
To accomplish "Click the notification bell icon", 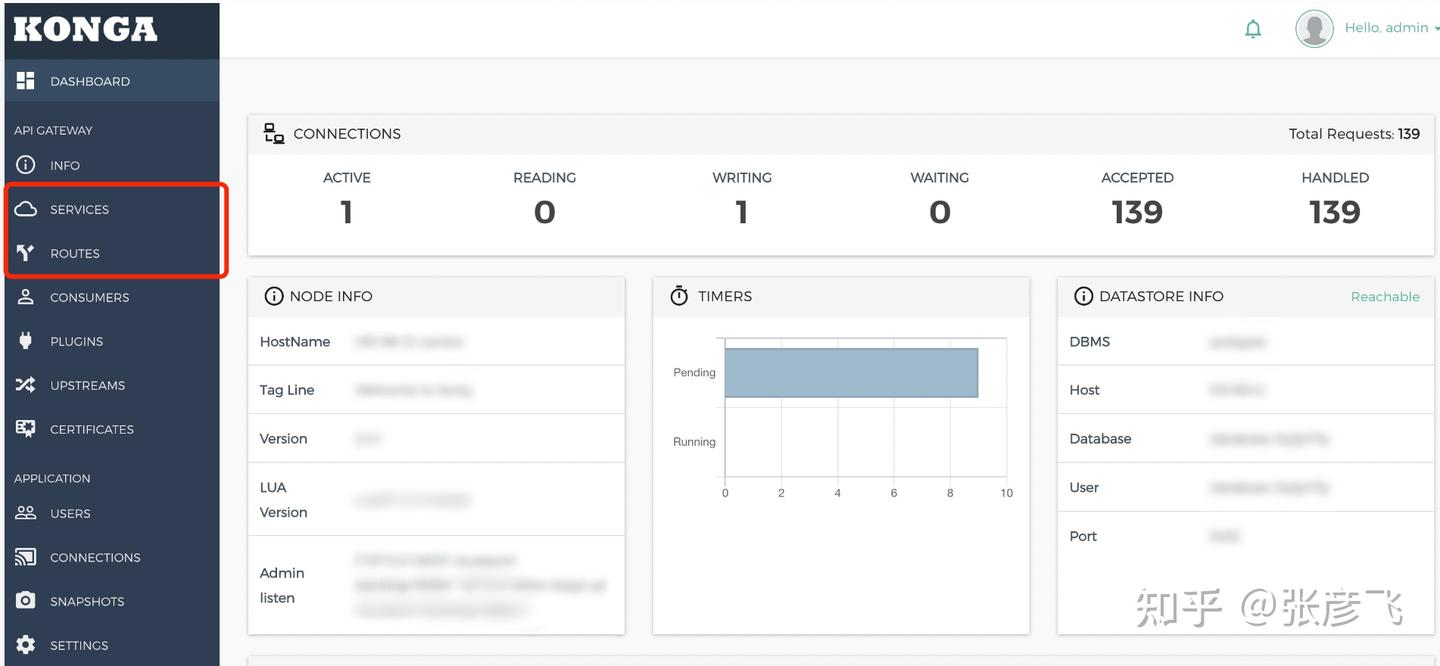I will [x=1253, y=29].
